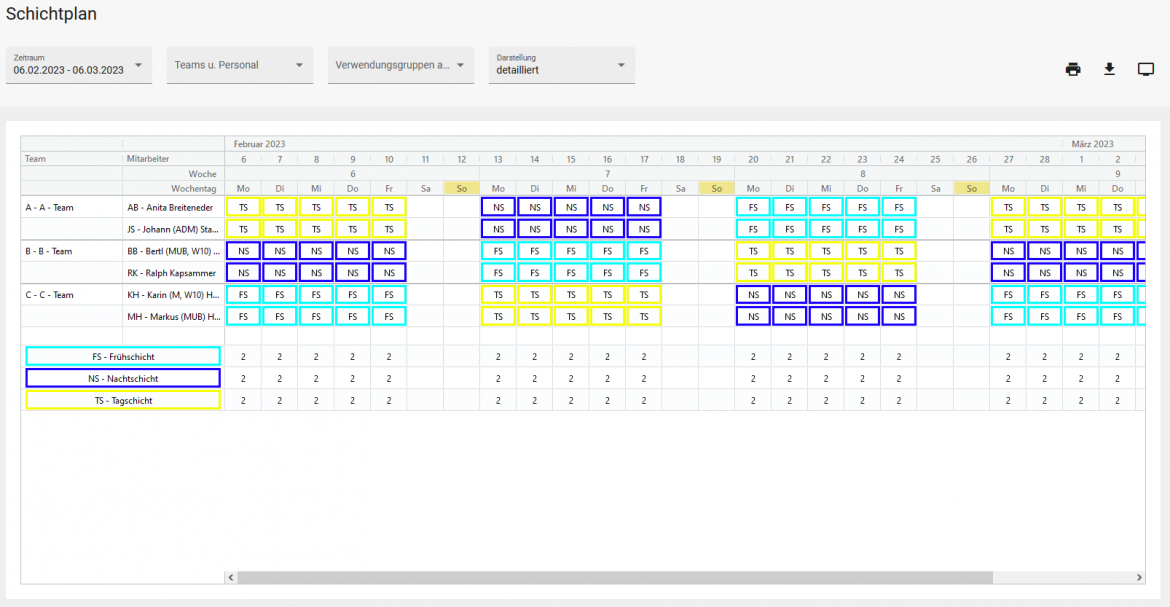Download the shift plan export

pos(1109,69)
